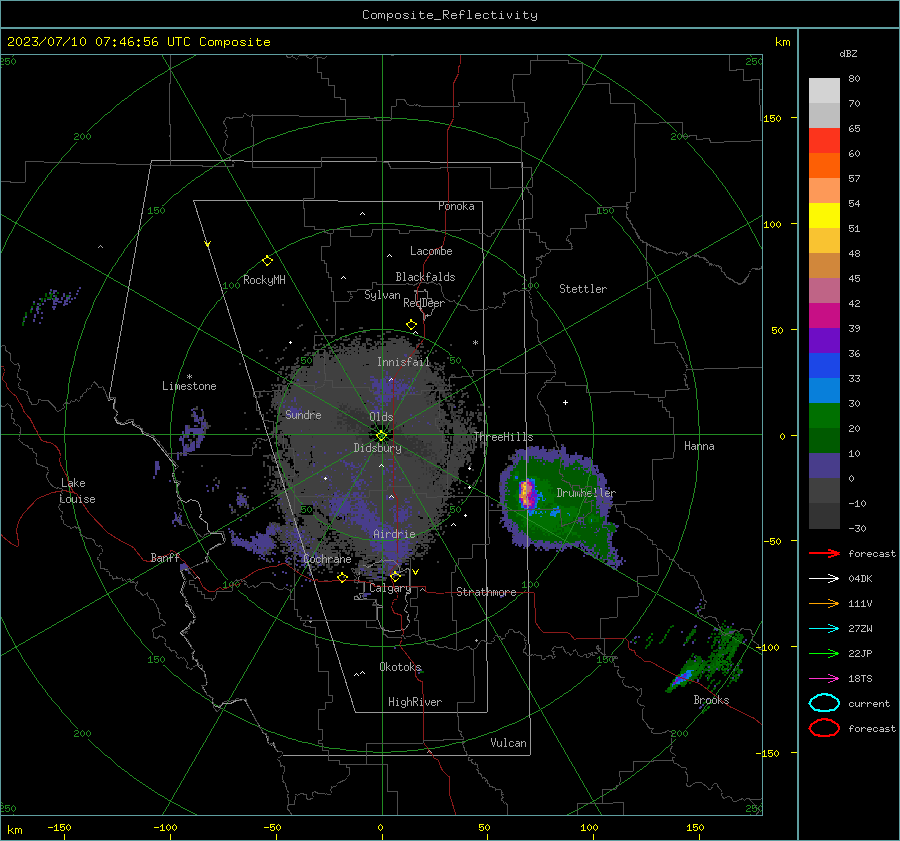Click the Sundre city label

pos(303,414)
